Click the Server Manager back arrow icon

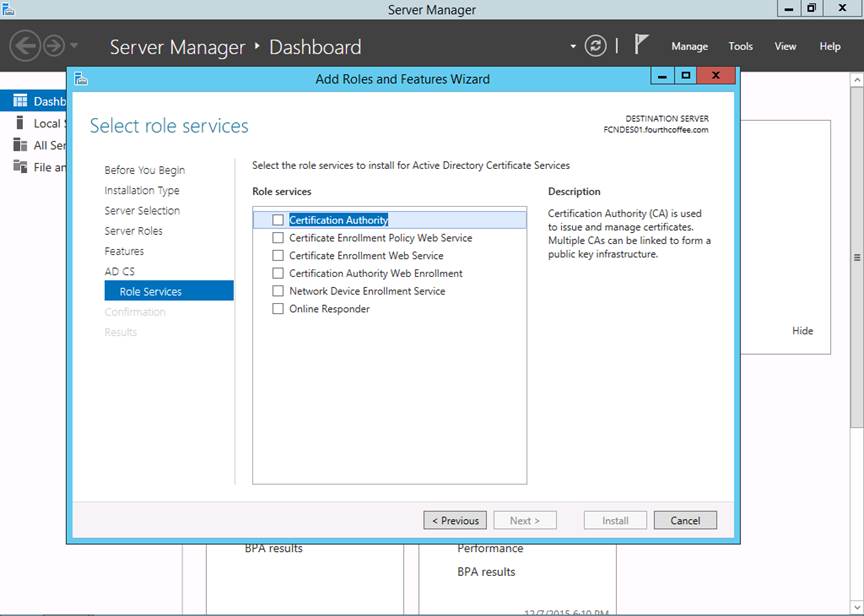pyautogui.click(x=25, y=46)
